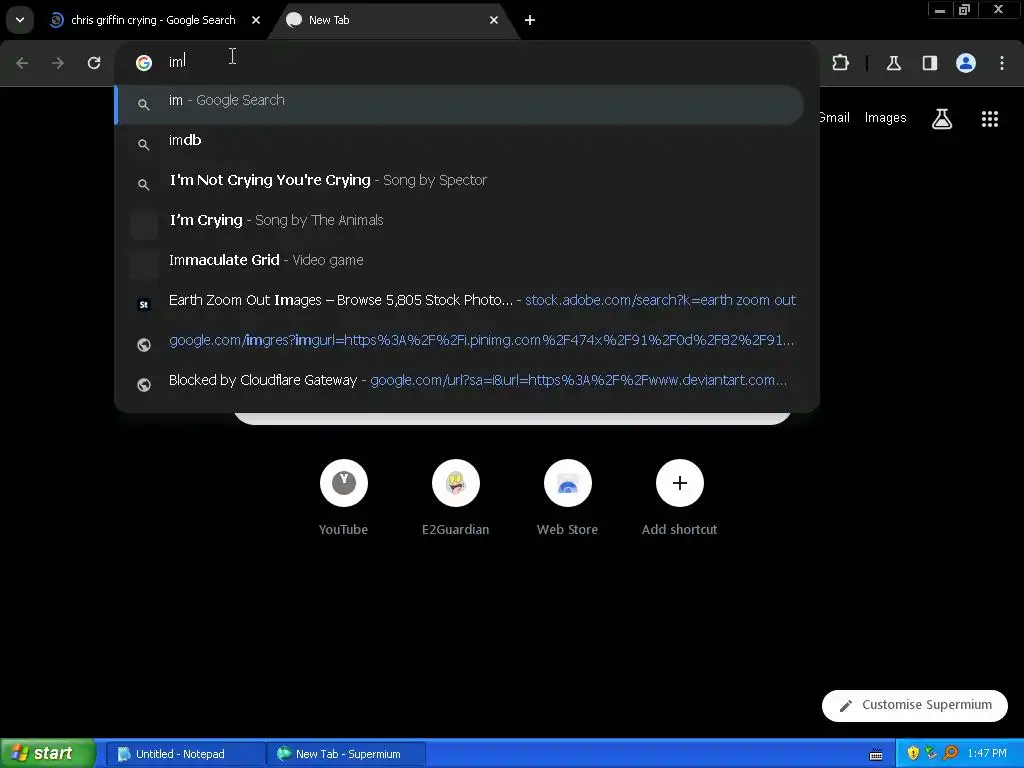
Task: Reload the page
Action: (x=94, y=63)
